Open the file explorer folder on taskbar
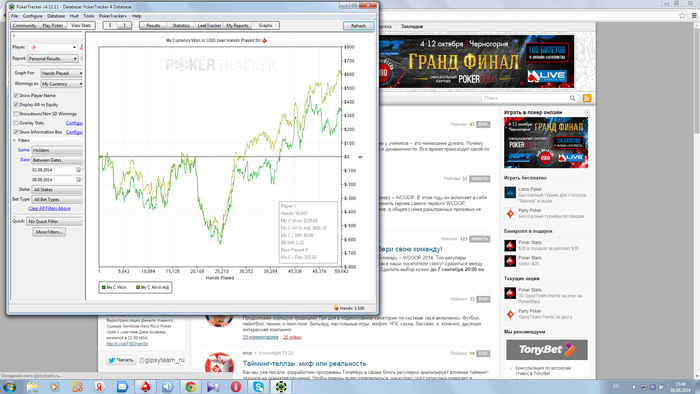Image resolution: width=700 pixels, height=394 pixels. [x=32, y=387]
